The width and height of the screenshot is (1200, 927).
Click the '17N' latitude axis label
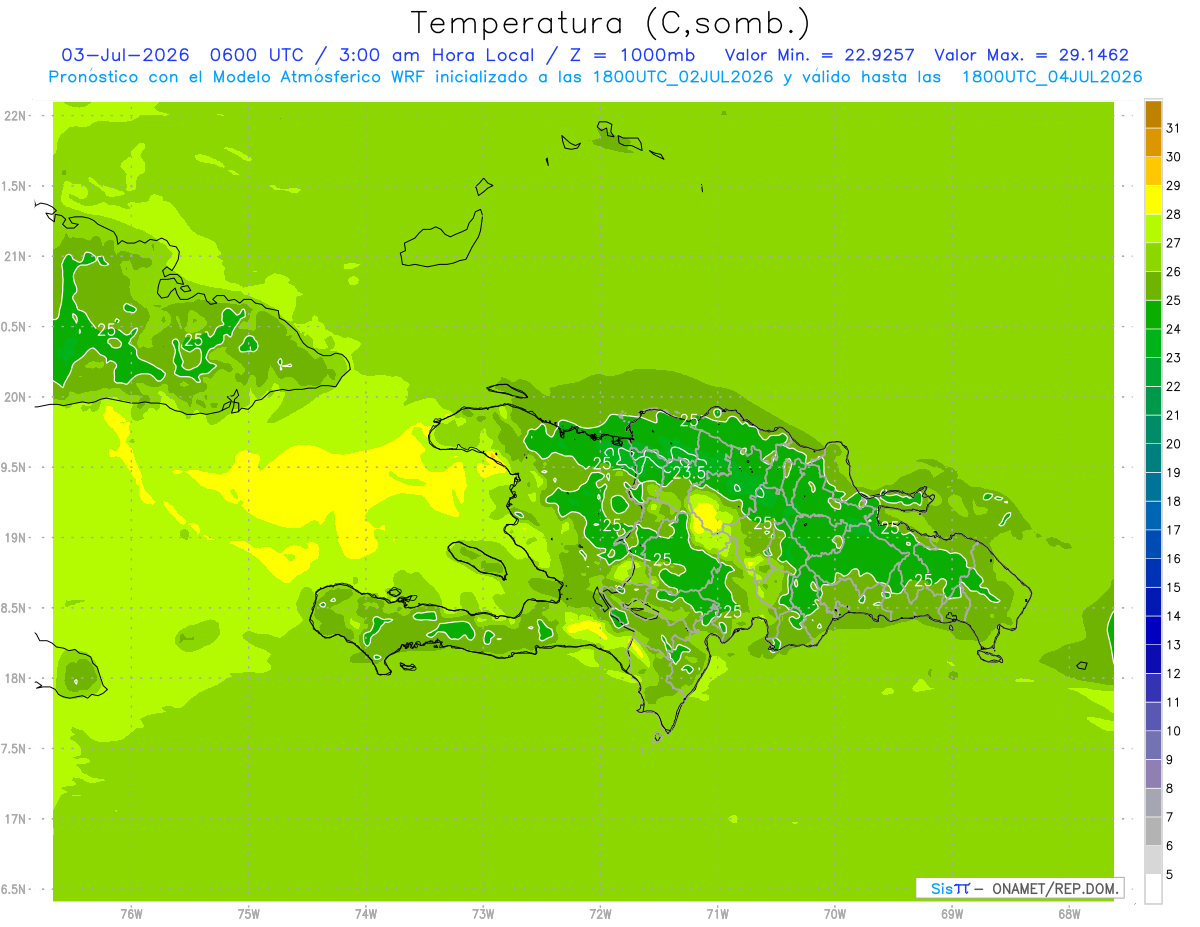[x=15, y=819]
